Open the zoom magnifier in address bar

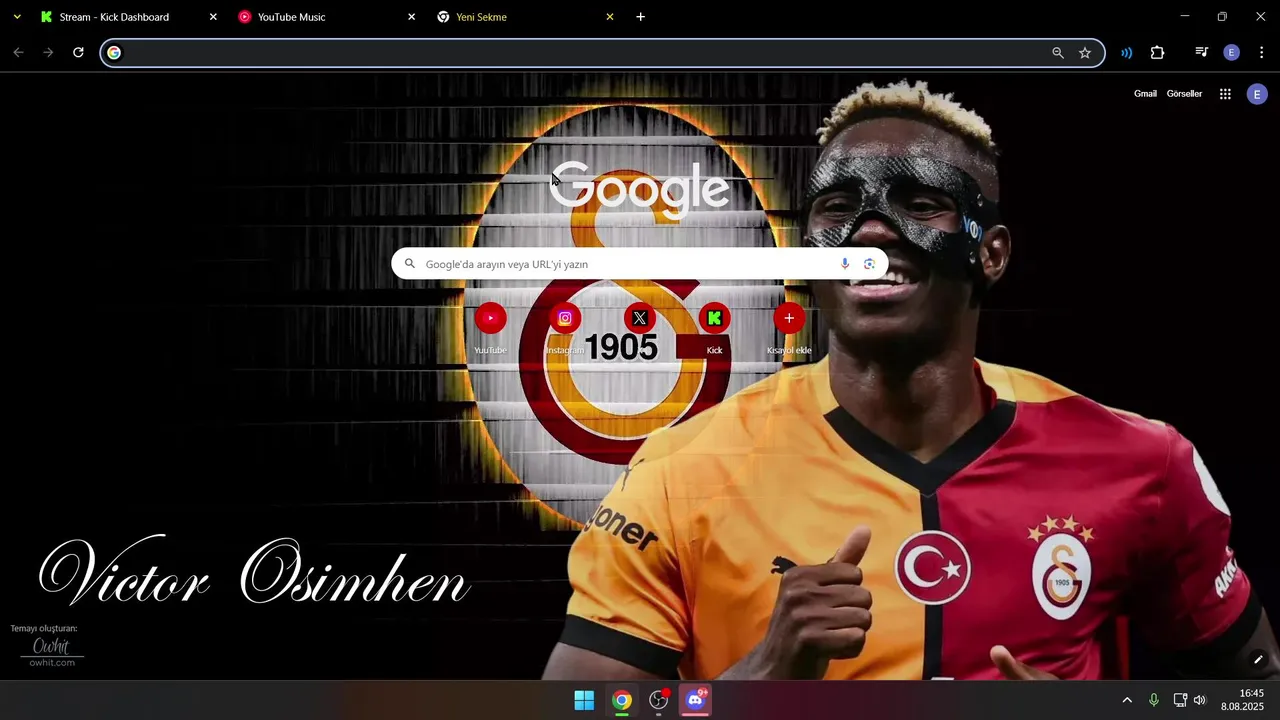coord(1058,53)
